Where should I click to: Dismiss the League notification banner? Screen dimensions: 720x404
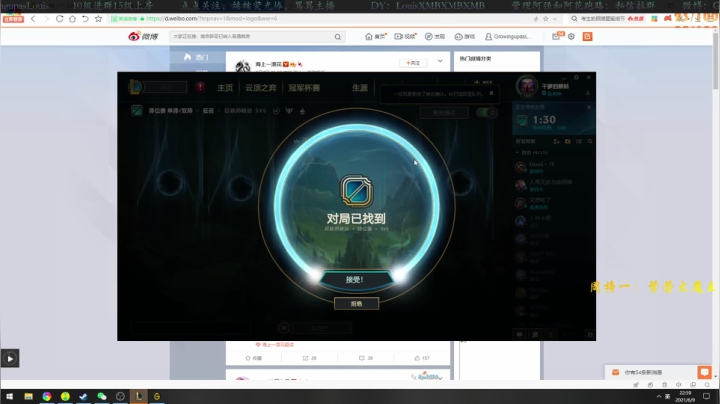tap(491, 93)
